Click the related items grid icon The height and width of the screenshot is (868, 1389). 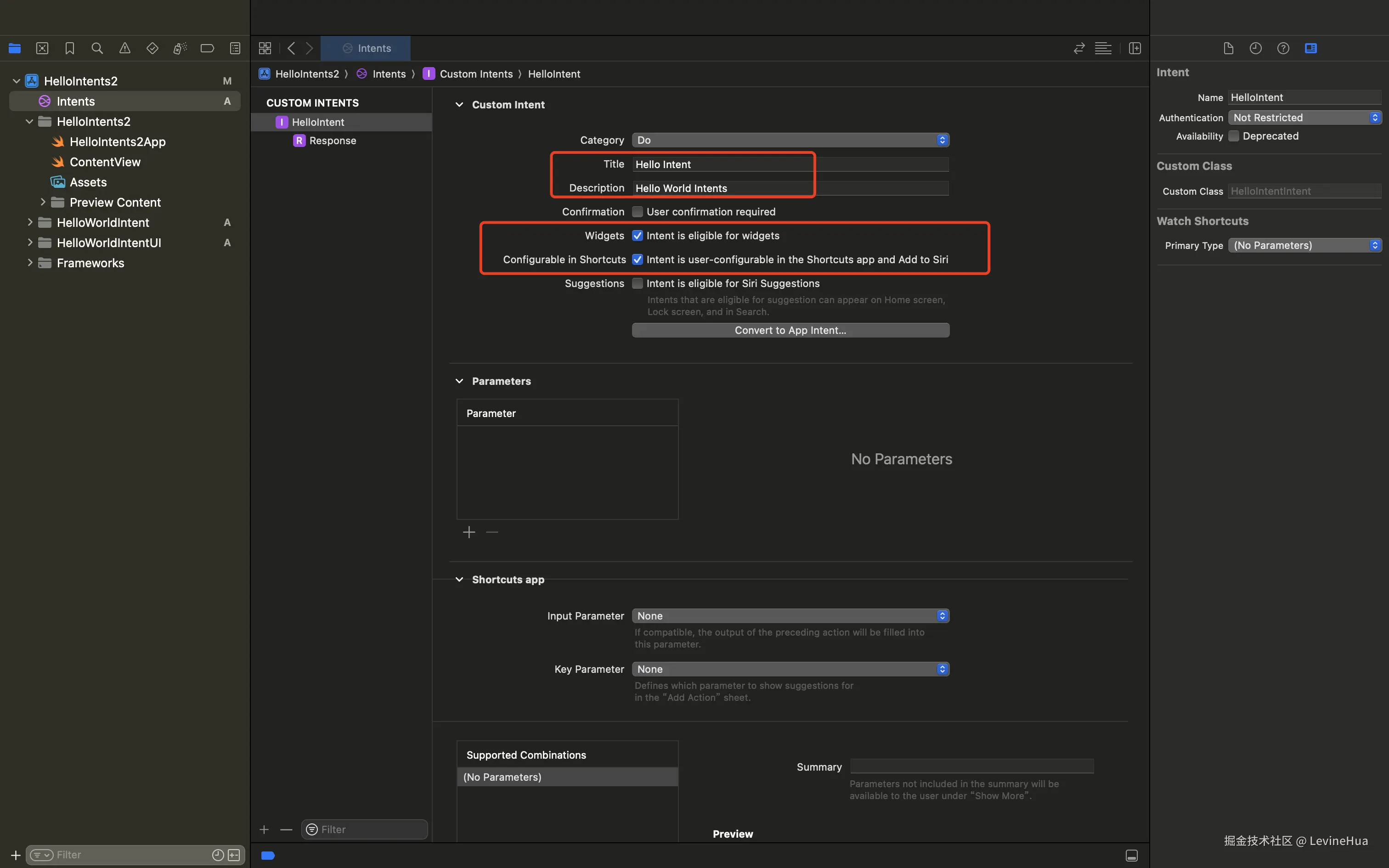[x=265, y=48]
